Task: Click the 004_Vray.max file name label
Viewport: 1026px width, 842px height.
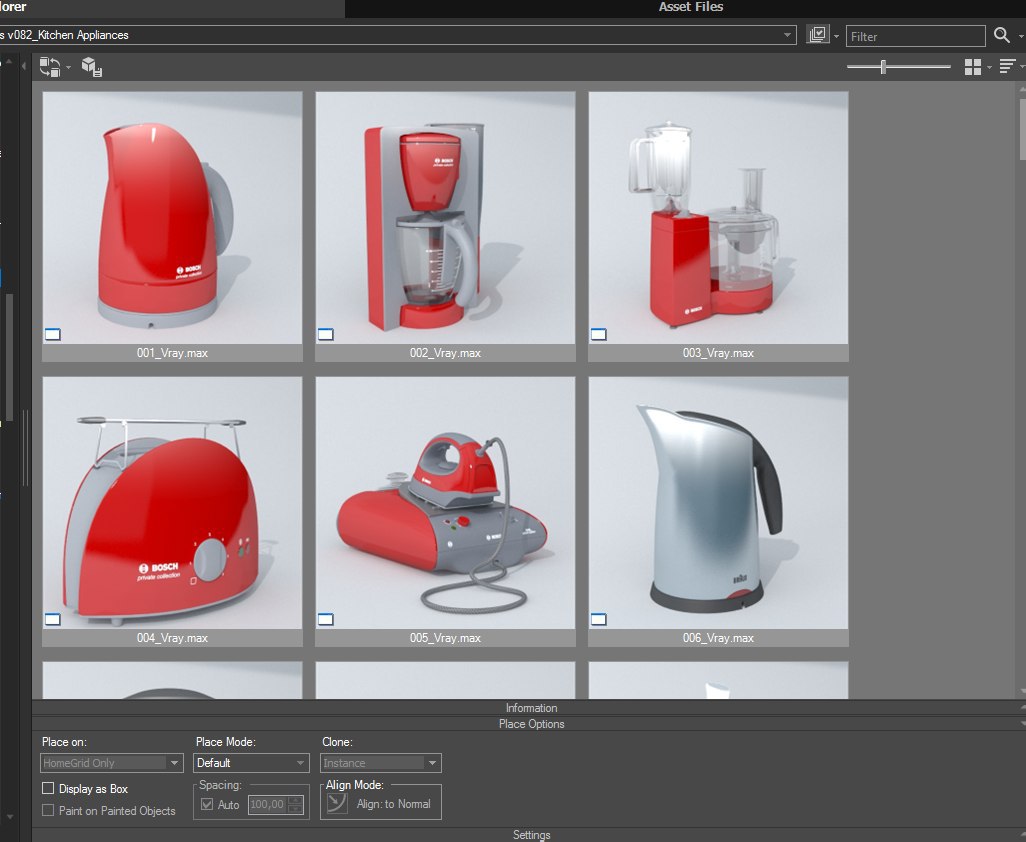Action: click(172, 638)
